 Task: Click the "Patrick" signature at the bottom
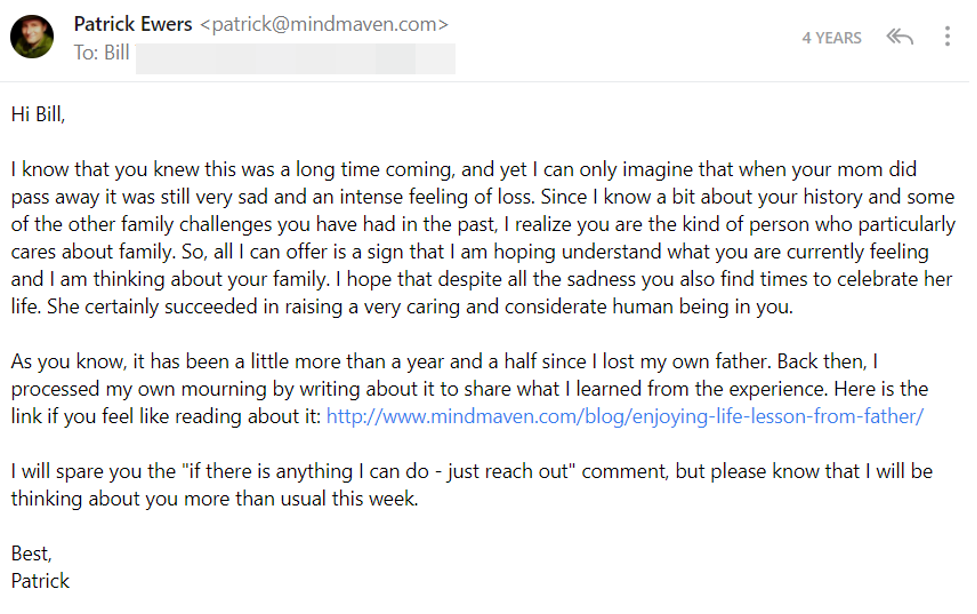tap(40, 581)
